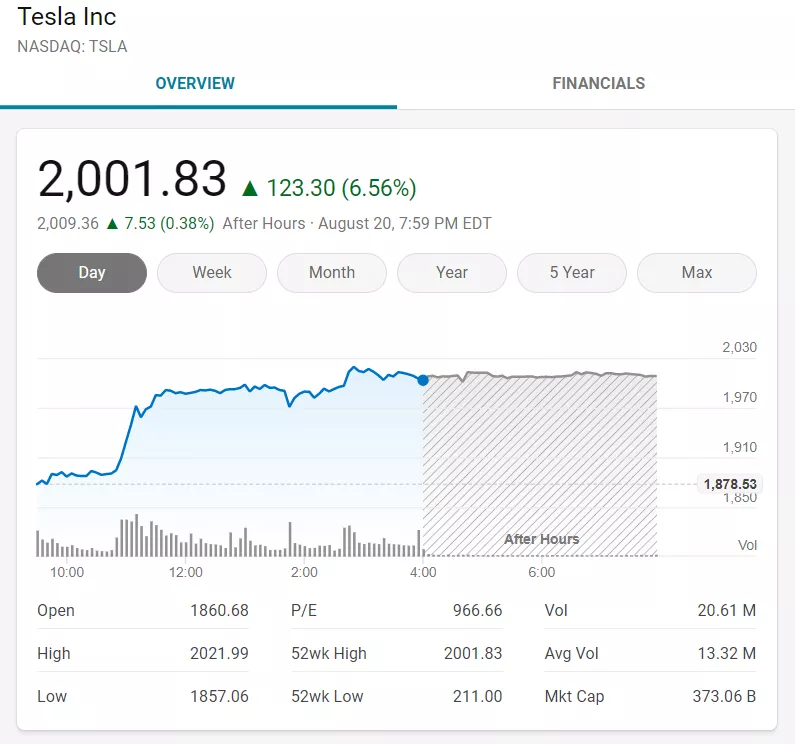The height and width of the screenshot is (744, 795).
Task: Click the 1,878.53 previous close label
Action: (730, 484)
